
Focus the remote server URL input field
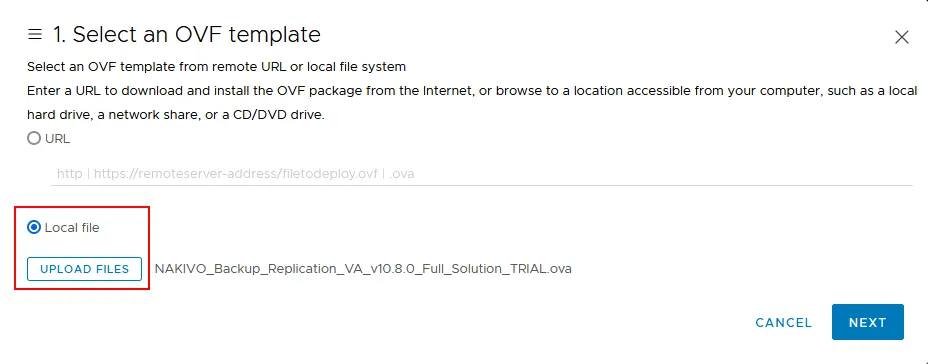pos(481,174)
